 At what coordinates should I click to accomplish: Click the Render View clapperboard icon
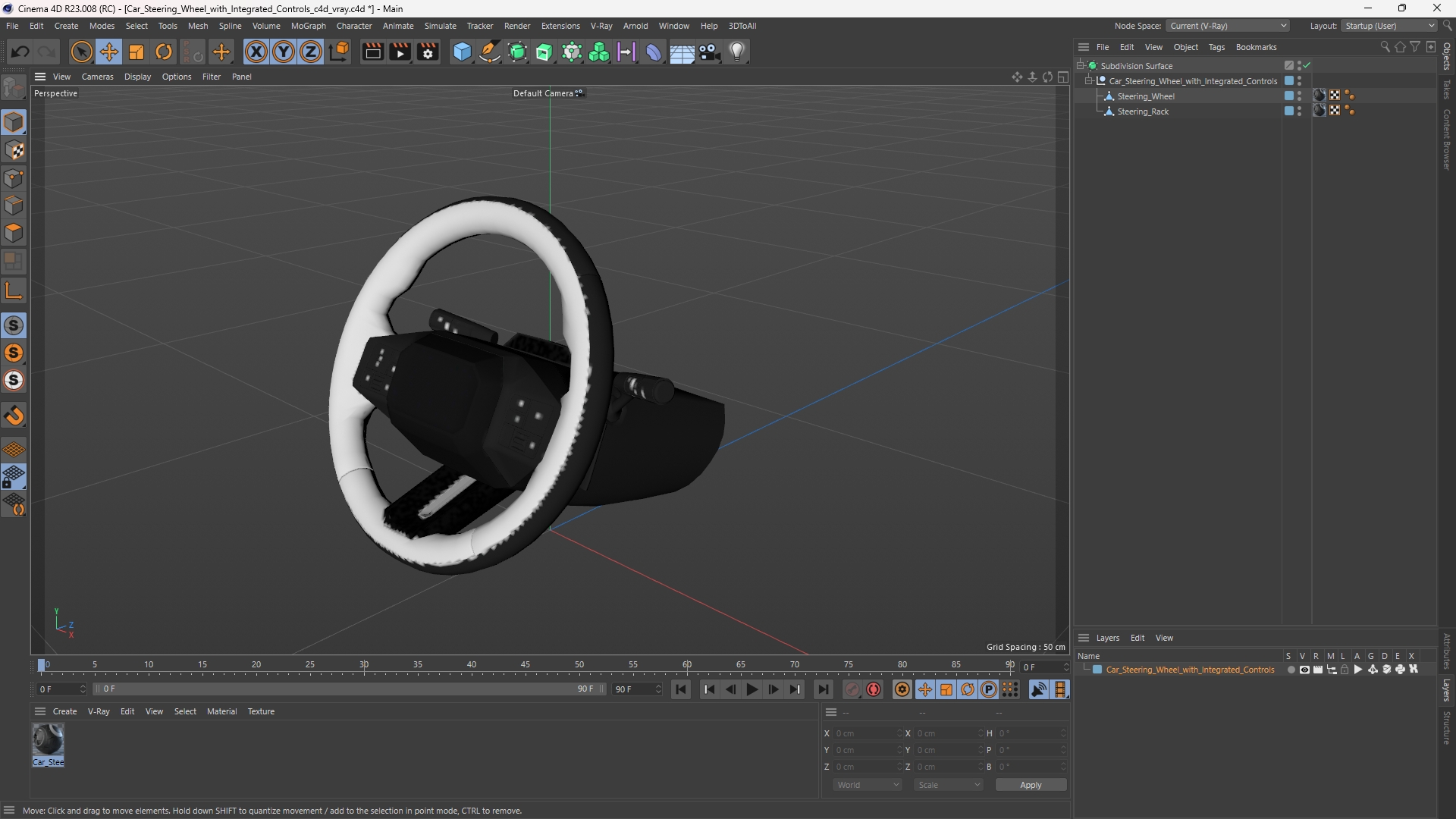click(x=372, y=52)
